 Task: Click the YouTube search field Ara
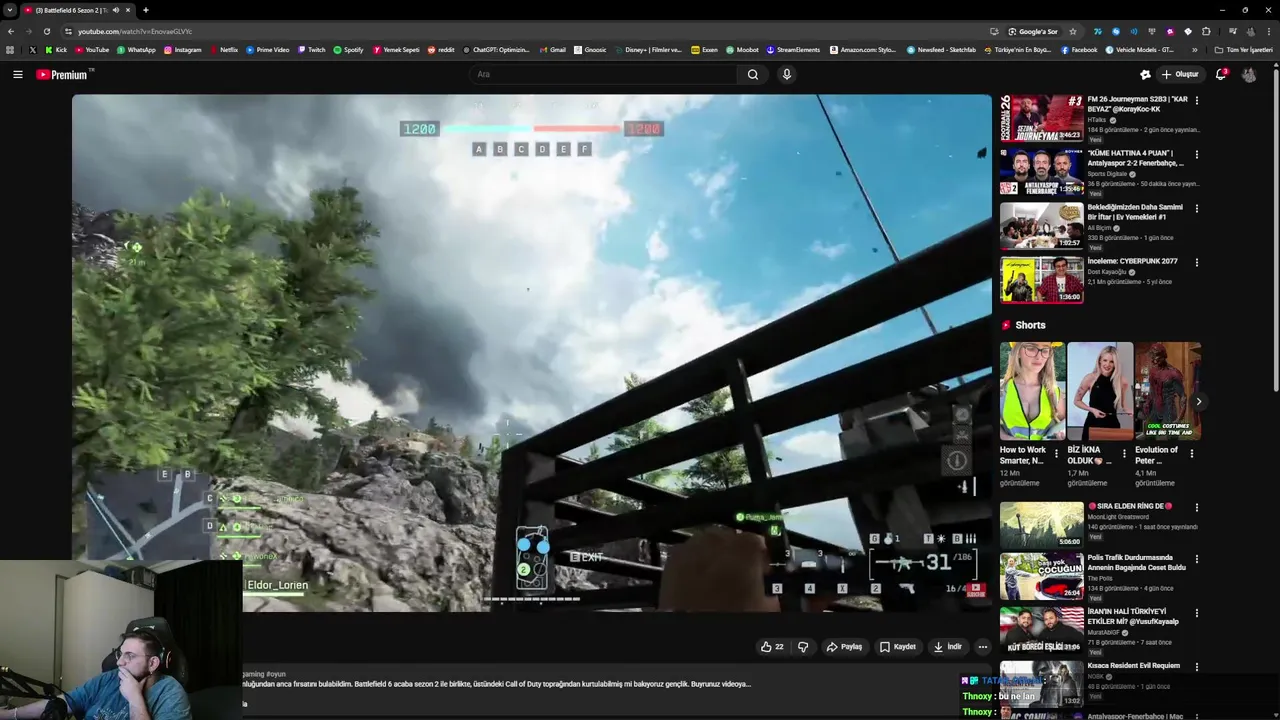604,74
